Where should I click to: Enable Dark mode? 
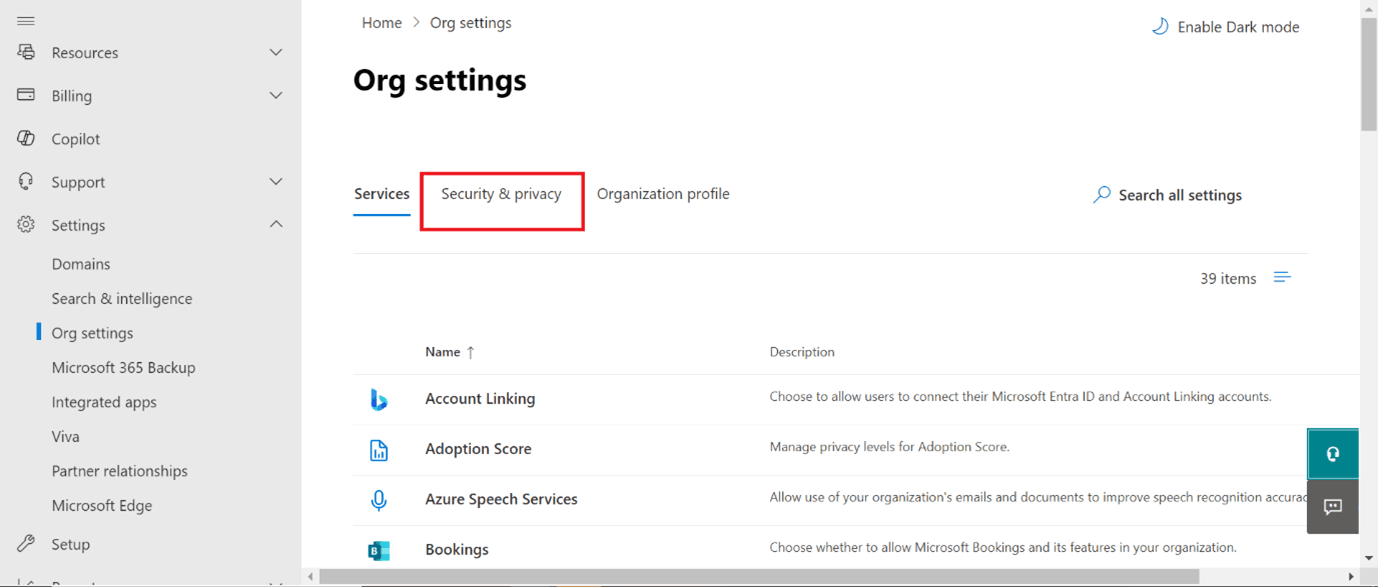pyautogui.click(x=1225, y=26)
